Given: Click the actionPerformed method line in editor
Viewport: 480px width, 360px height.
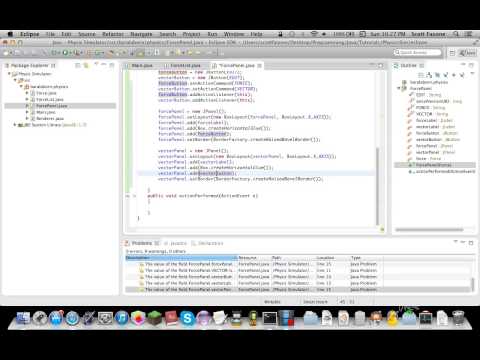Looking at the screenshot, I should click(x=203, y=196).
